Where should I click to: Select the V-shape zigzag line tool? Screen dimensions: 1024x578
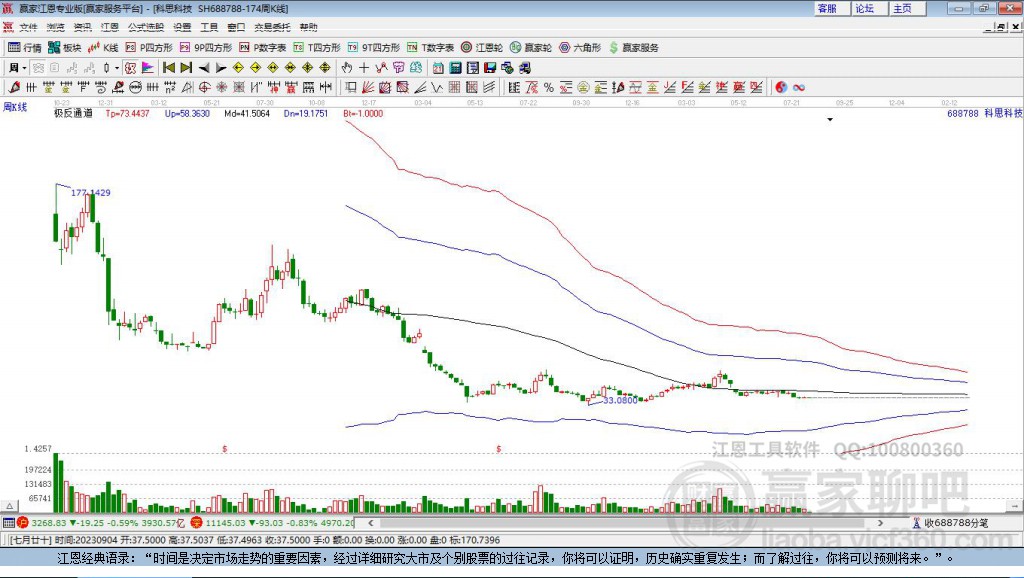437,88
